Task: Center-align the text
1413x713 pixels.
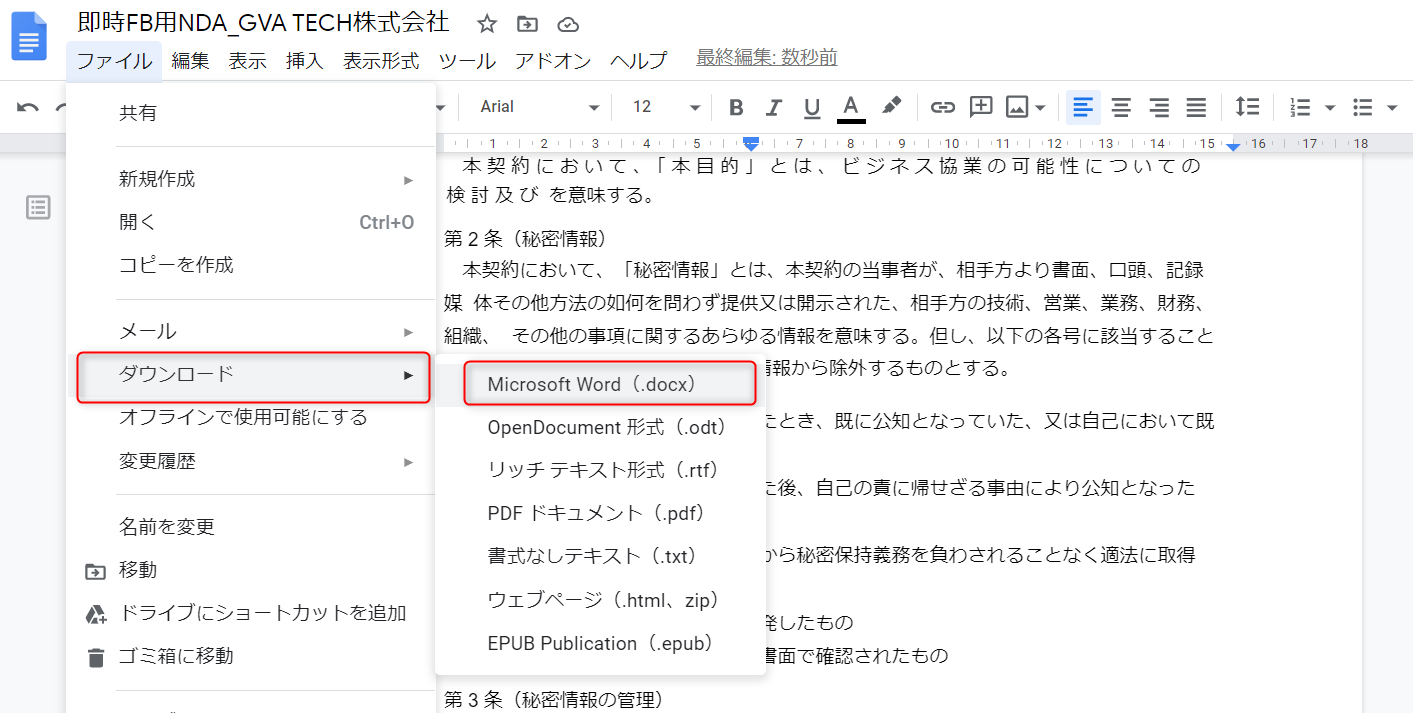Action: coord(1122,107)
